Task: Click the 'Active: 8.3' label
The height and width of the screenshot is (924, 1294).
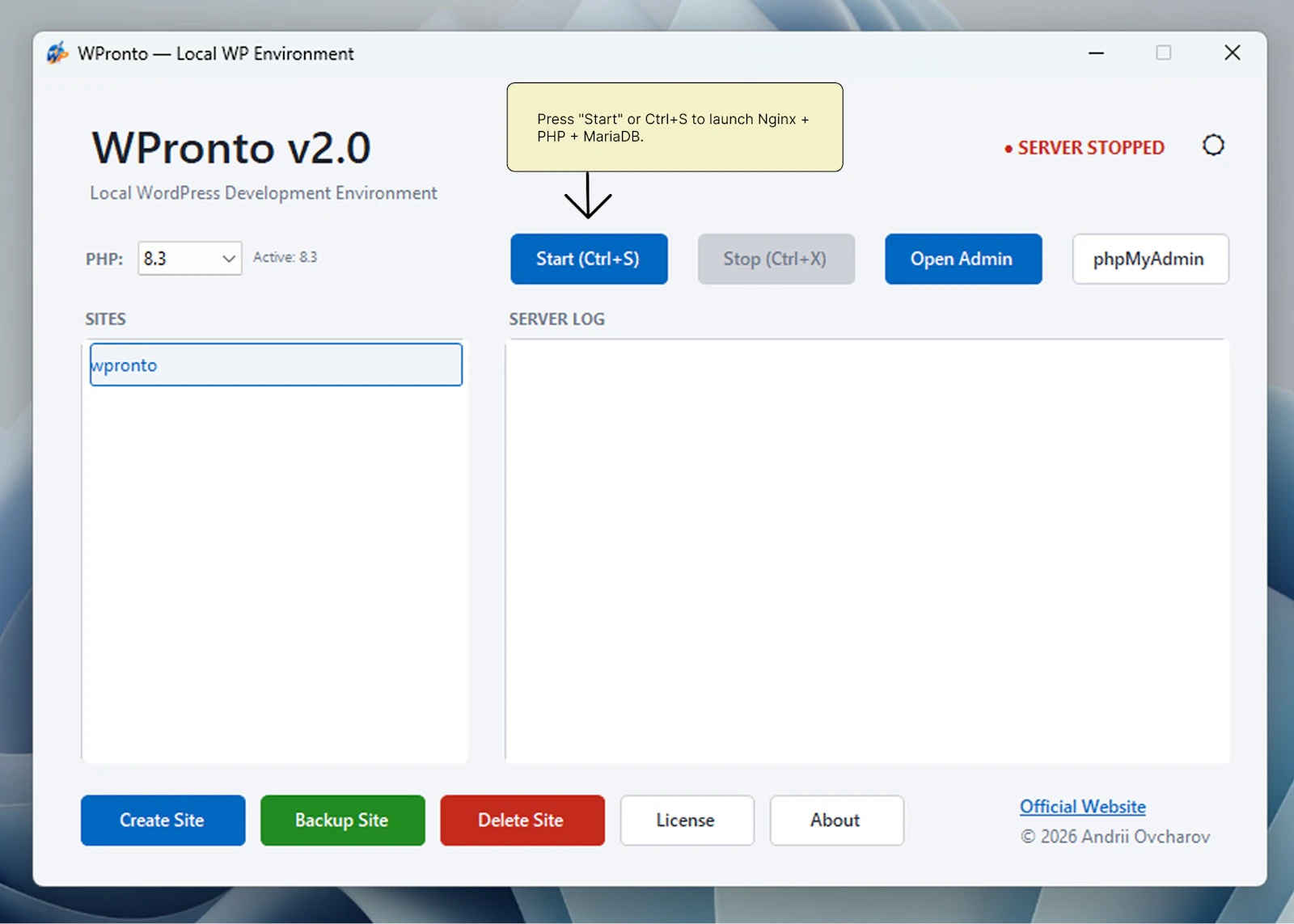Action: pyautogui.click(x=285, y=257)
